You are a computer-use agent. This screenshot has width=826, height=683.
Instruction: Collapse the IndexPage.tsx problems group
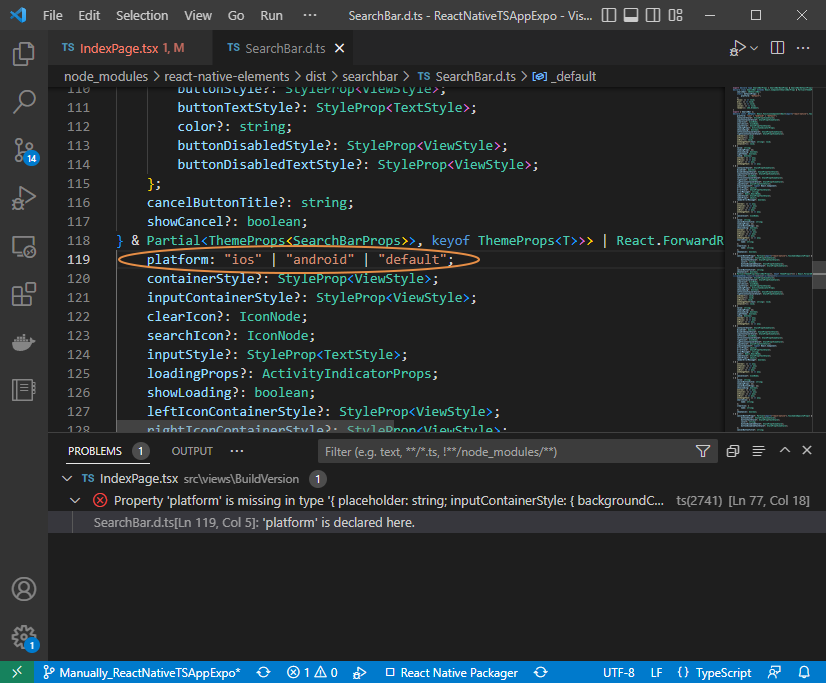68,479
